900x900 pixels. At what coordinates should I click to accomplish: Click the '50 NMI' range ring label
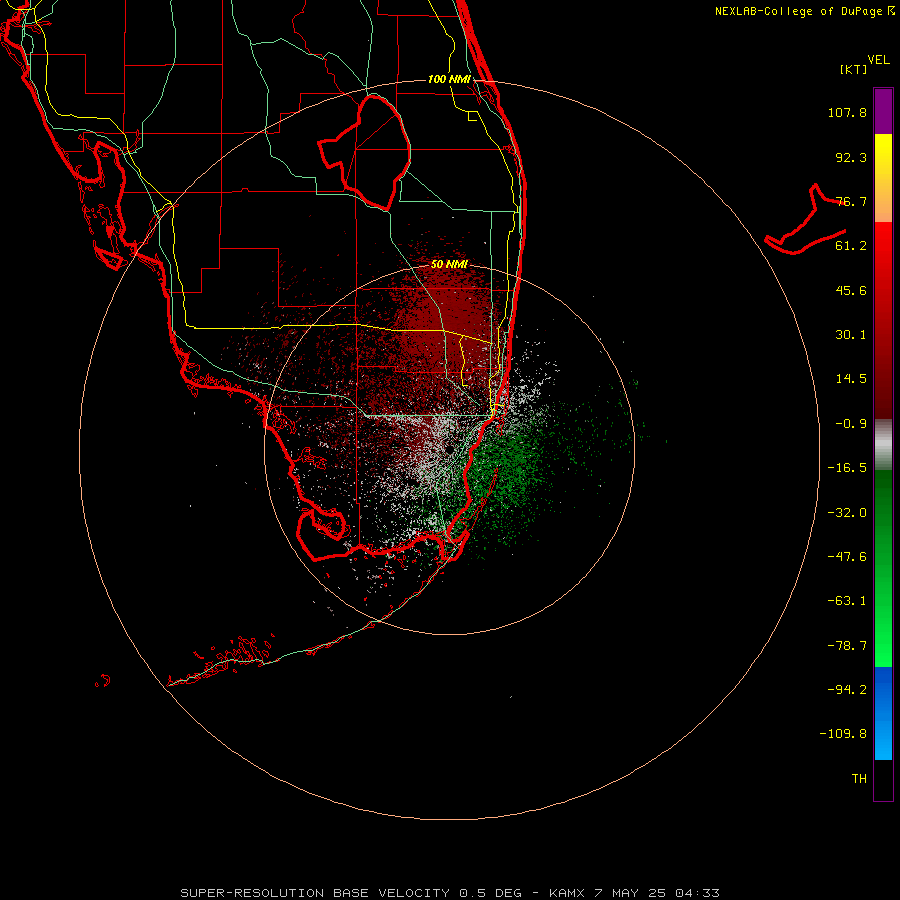(x=449, y=264)
